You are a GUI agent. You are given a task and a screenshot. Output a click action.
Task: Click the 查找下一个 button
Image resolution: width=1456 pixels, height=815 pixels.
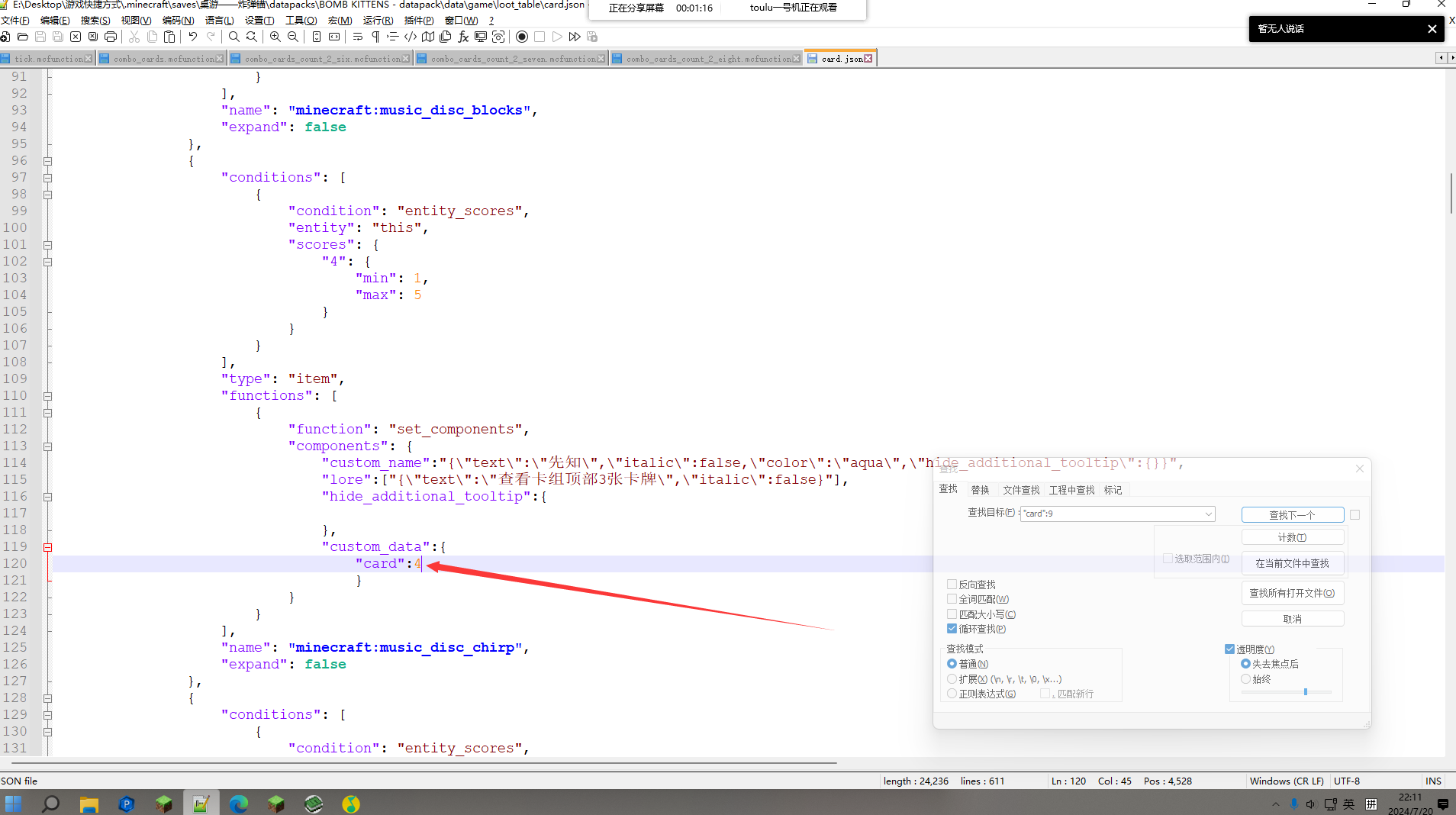[x=1292, y=515]
